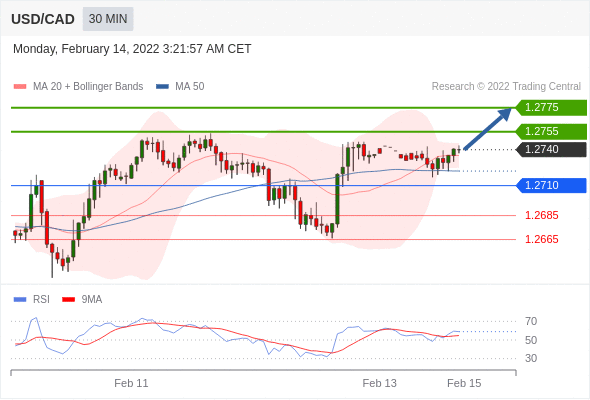The height and width of the screenshot is (400, 590).
Task: Open the Research © 2022 Trading Central link
Action: point(506,87)
